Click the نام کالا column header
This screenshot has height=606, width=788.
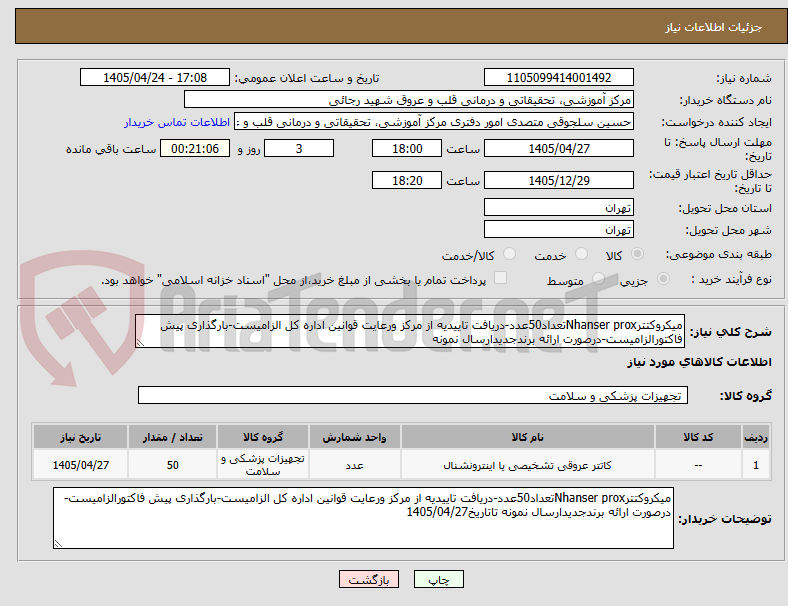(x=528, y=437)
